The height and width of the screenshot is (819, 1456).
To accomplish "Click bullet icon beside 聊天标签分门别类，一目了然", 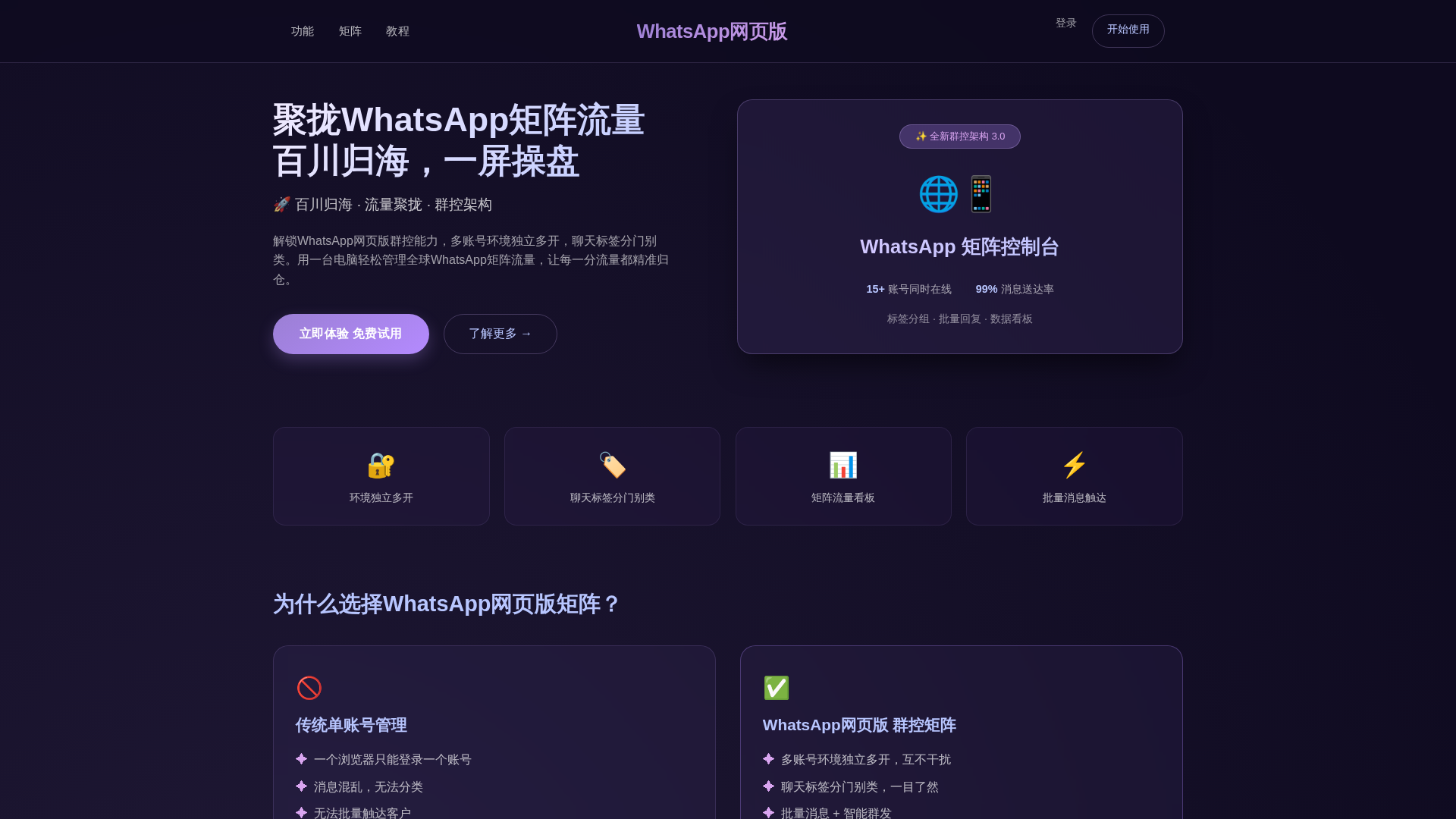I will (768, 786).
